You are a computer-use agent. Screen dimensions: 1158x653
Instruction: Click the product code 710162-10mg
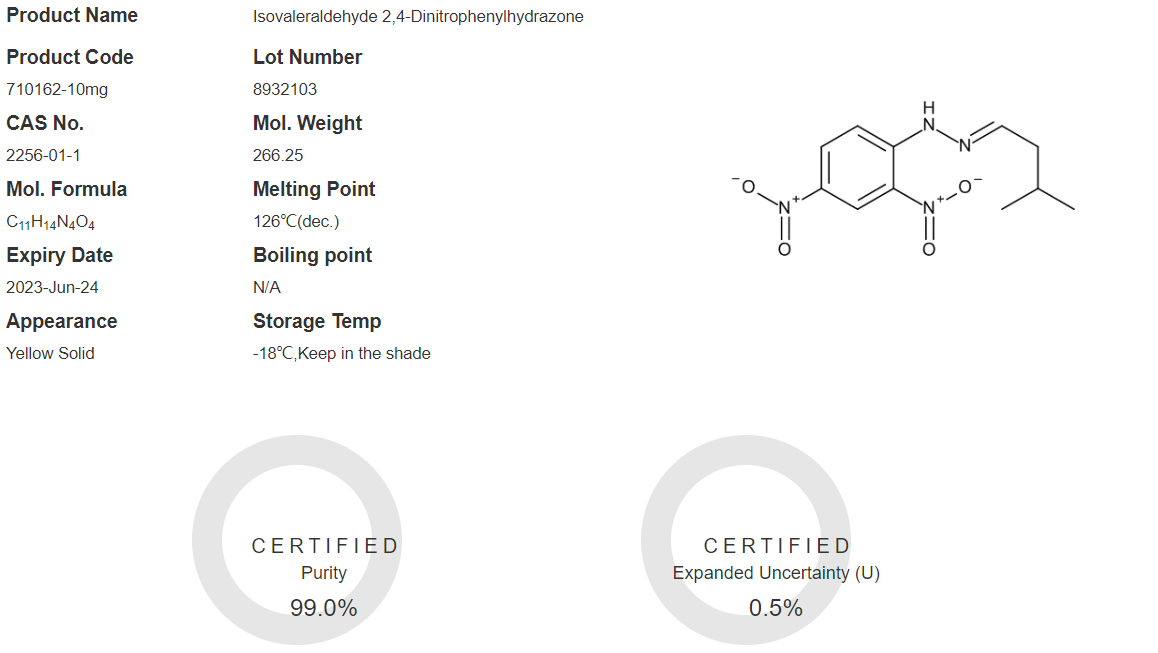coord(57,89)
